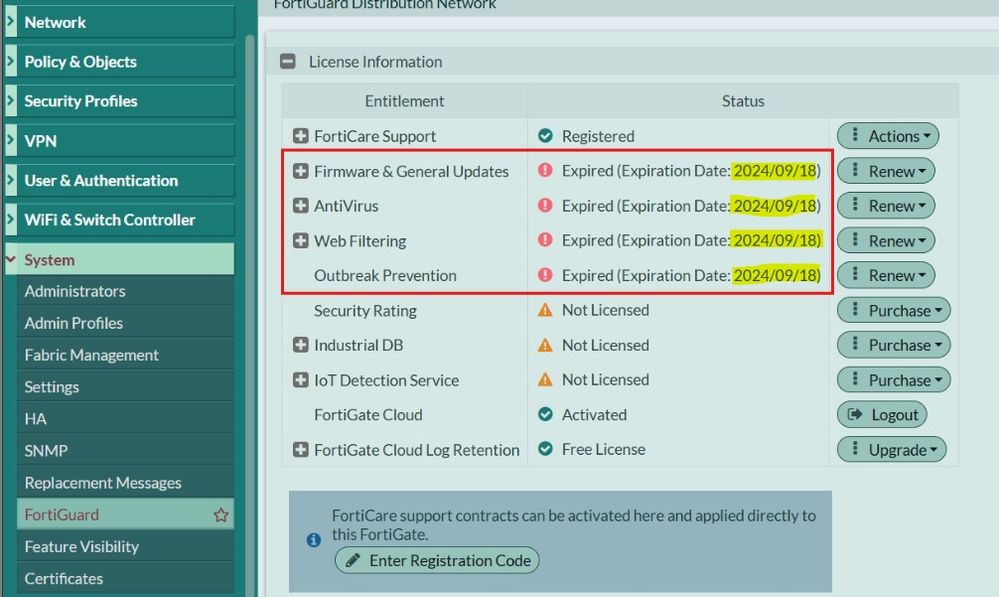
Task: Open Purchase dropdown for Security Rating
Action: [x=893, y=311]
